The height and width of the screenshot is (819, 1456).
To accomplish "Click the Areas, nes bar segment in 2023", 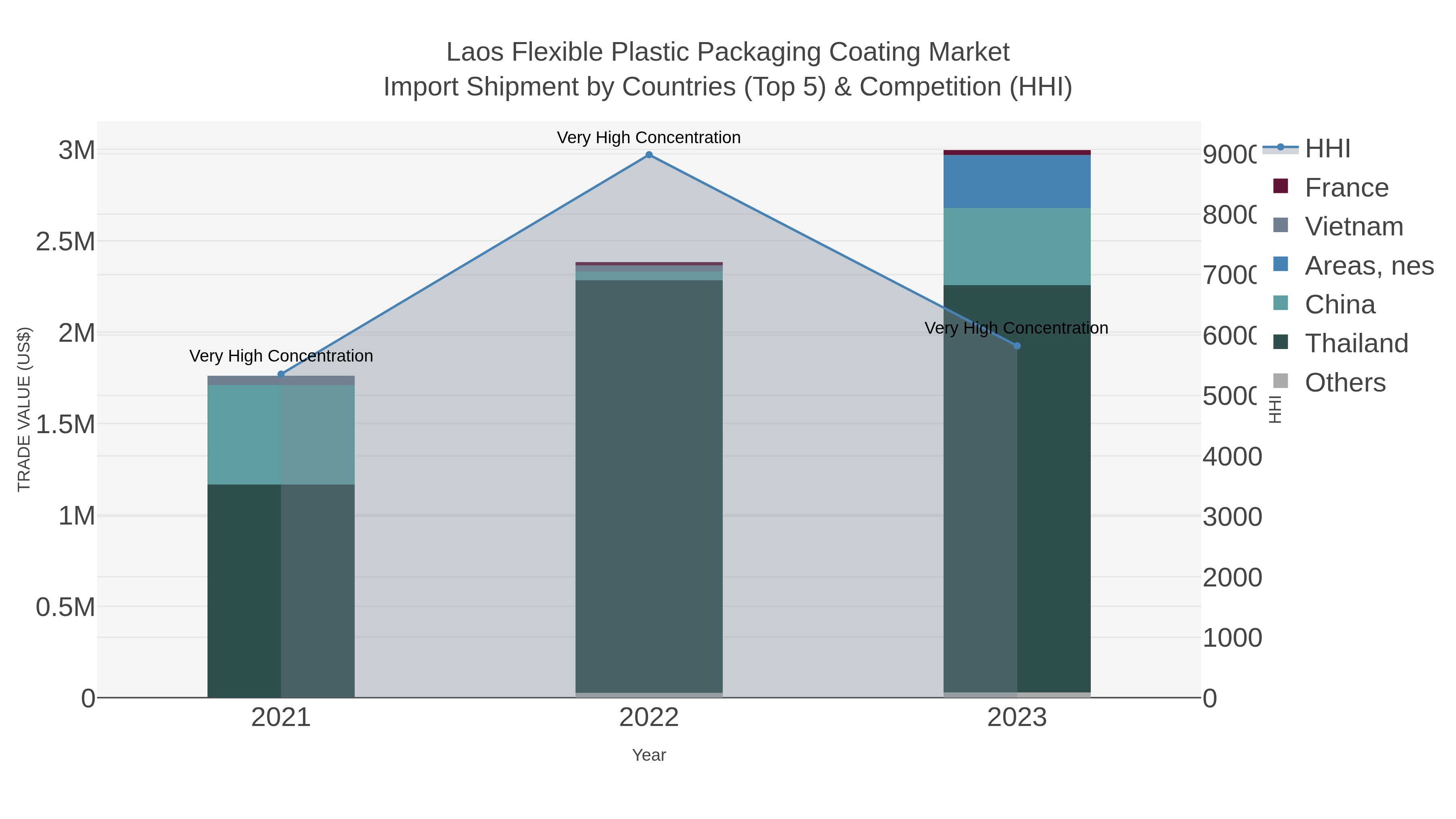I will [x=1017, y=182].
